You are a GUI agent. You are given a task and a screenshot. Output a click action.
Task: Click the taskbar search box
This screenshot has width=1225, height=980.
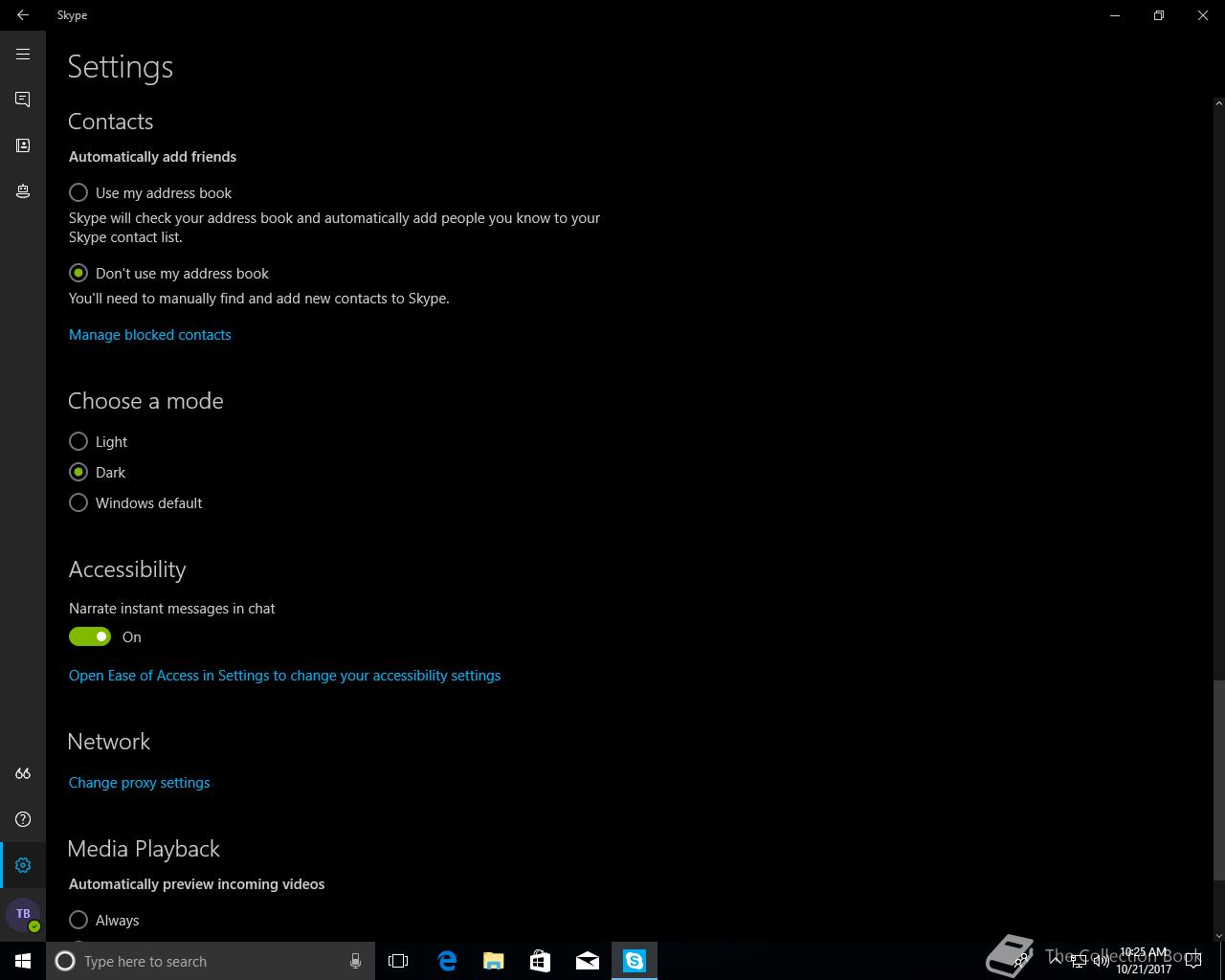pyautogui.click(x=211, y=961)
